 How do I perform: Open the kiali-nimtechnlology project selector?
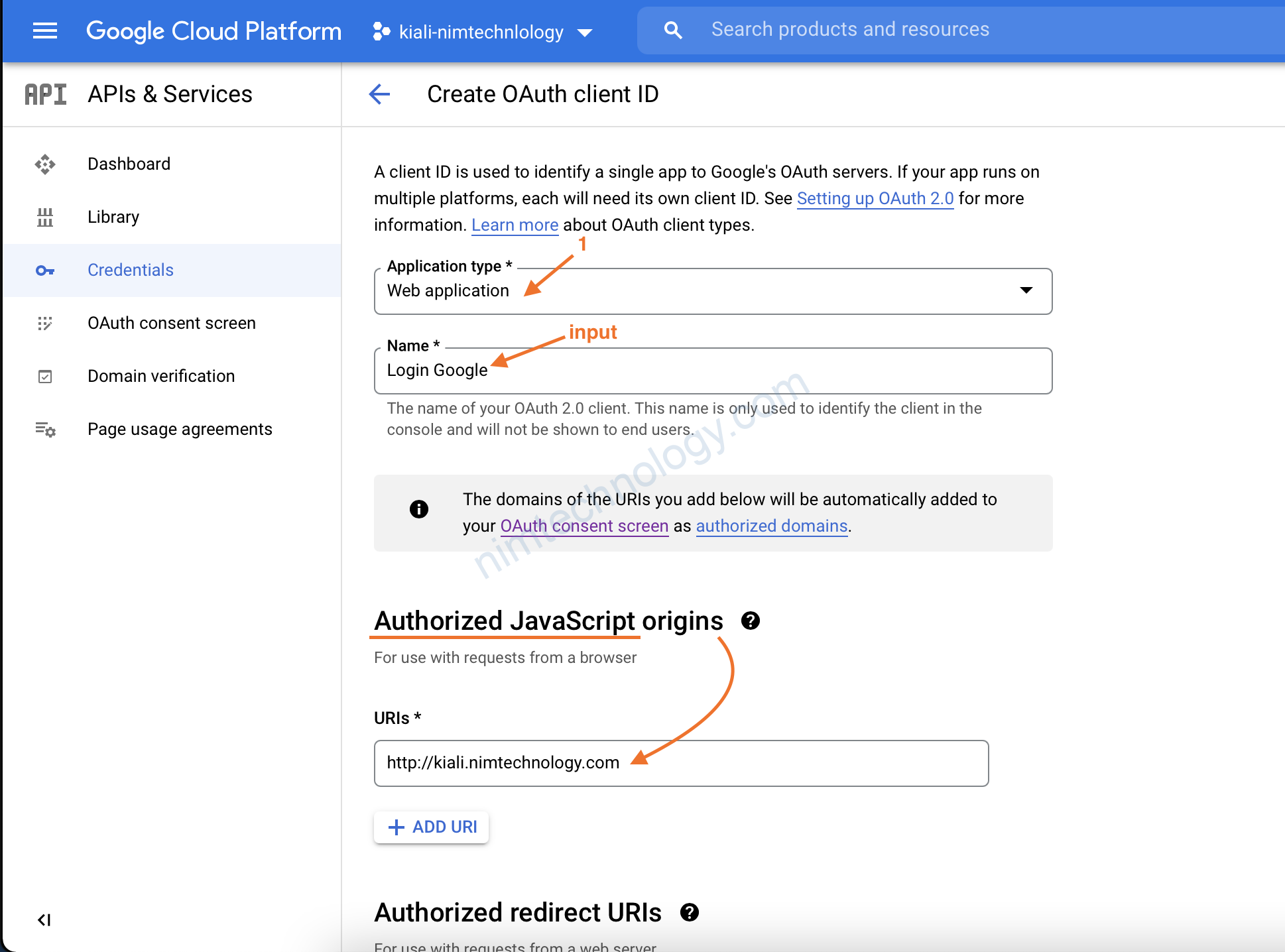click(x=482, y=32)
